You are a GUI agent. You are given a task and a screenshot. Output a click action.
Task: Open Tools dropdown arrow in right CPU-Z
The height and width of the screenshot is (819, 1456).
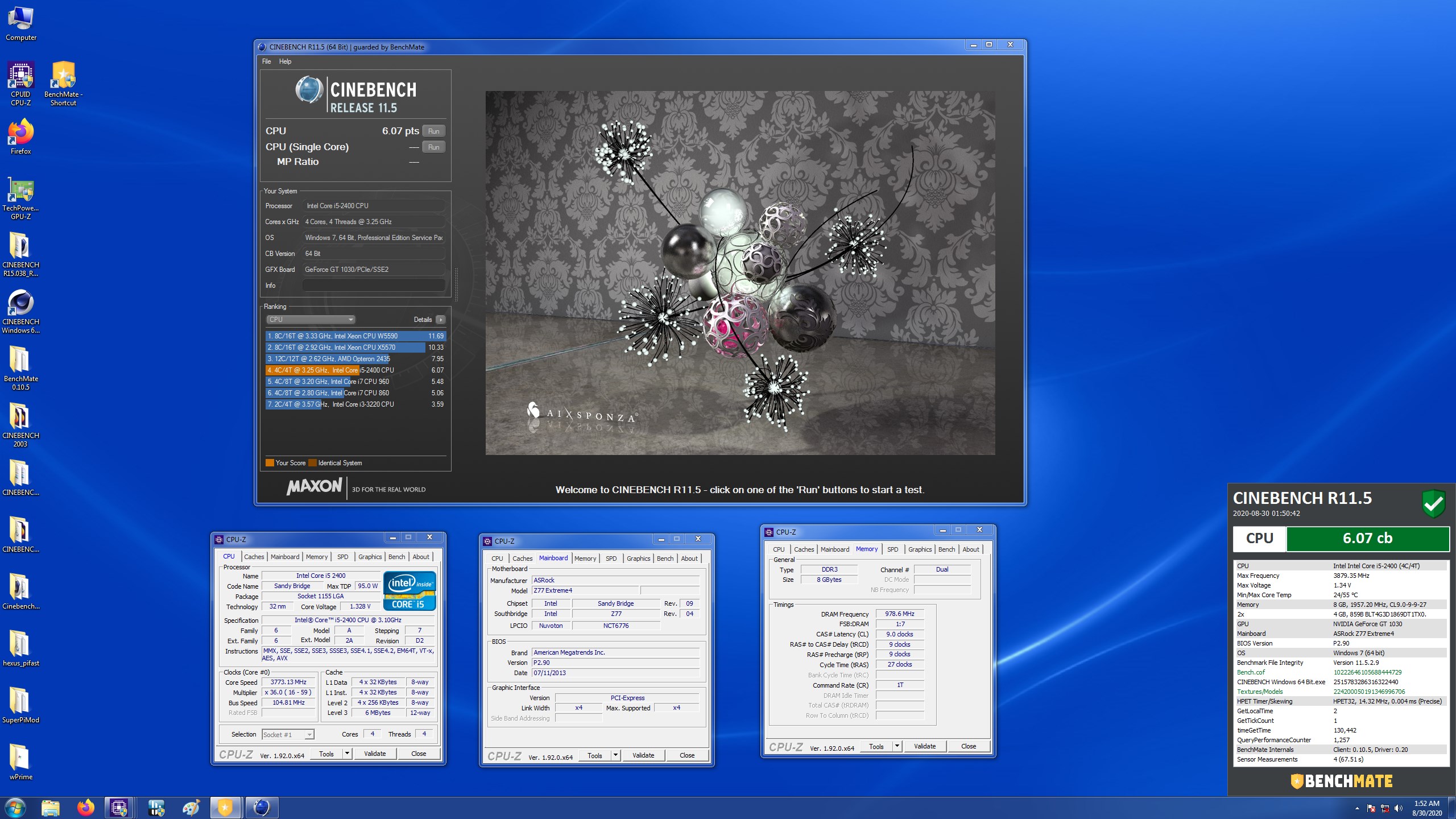click(x=897, y=746)
